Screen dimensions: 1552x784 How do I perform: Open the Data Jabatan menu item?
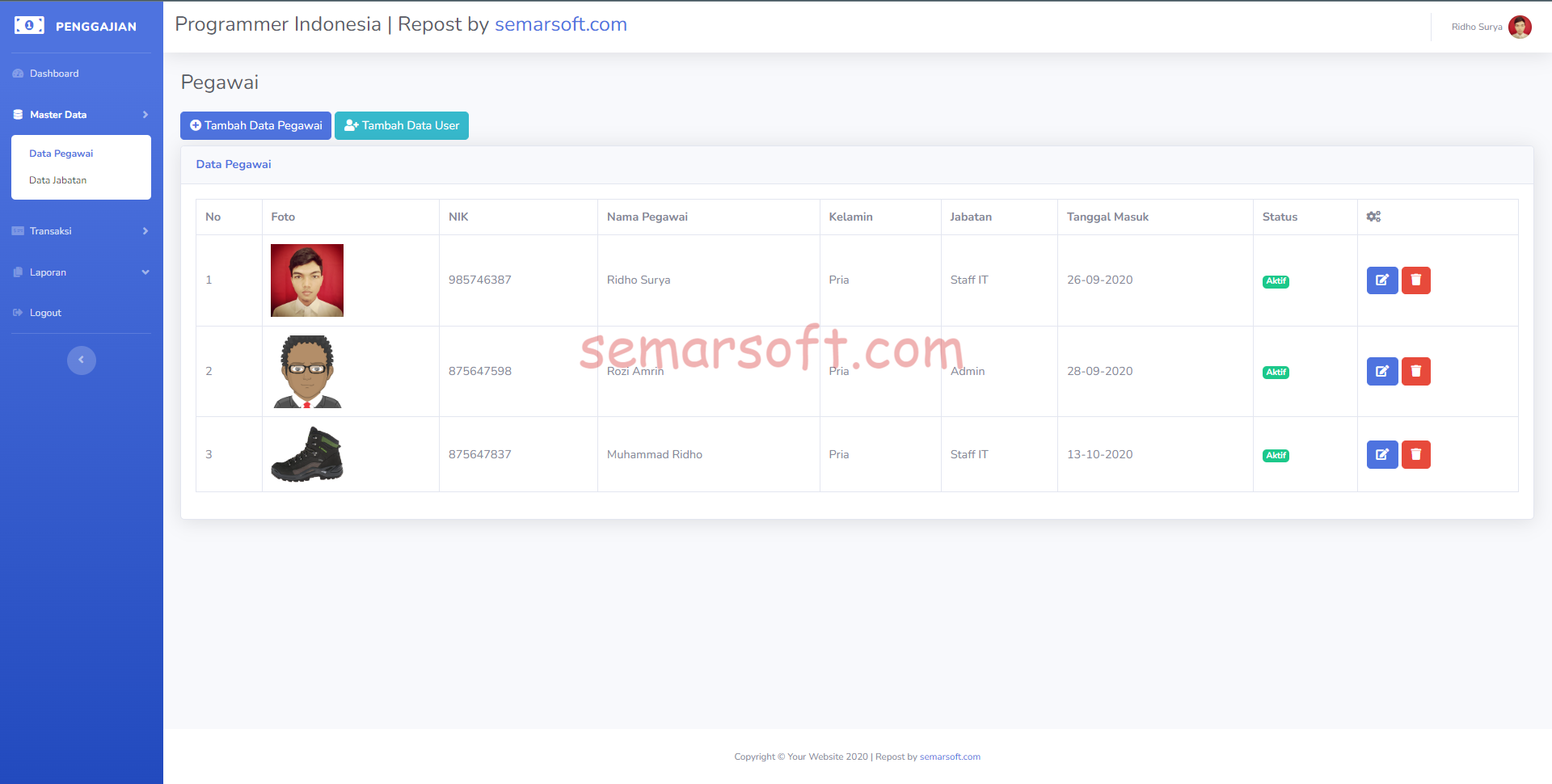pos(57,179)
